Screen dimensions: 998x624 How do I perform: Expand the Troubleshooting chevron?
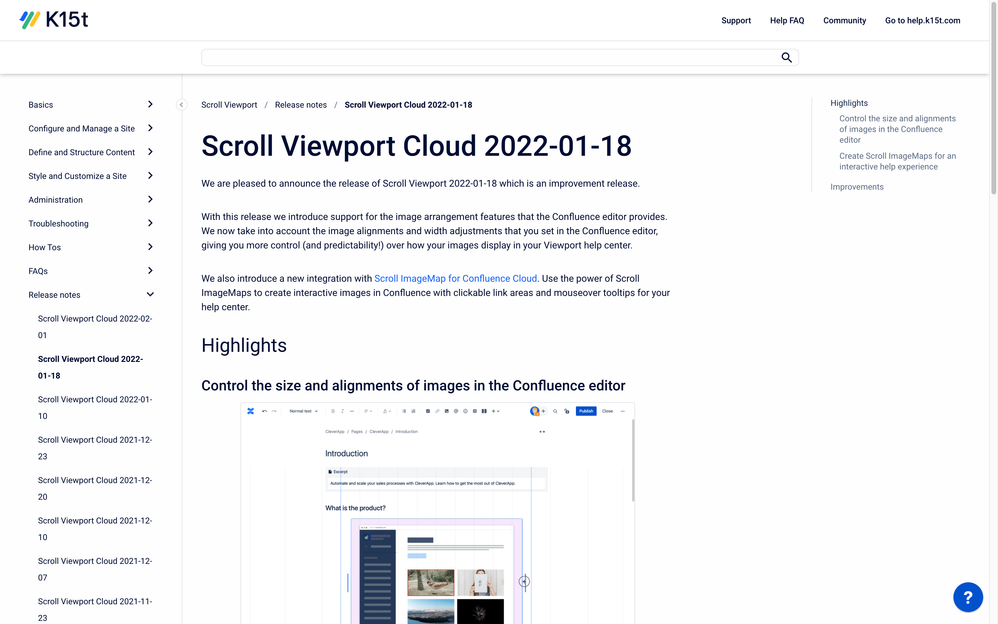(x=150, y=223)
